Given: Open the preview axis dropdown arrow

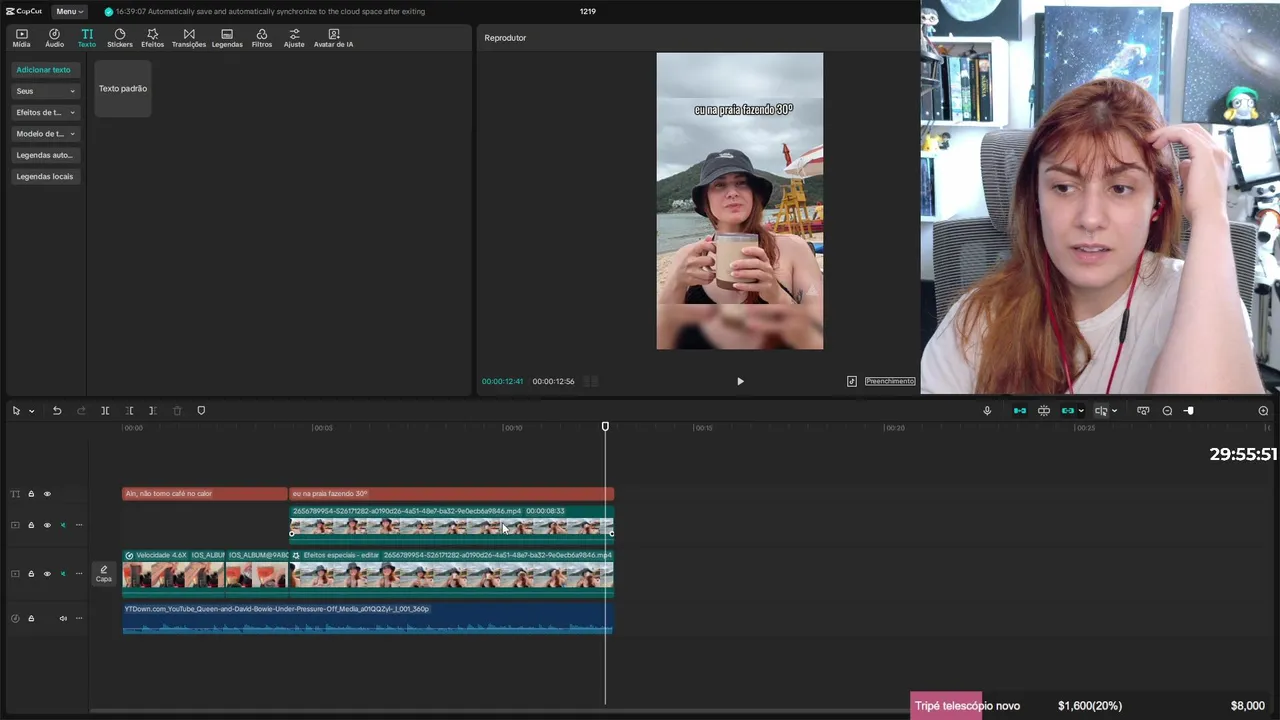Looking at the screenshot, I should coord(1114,411).
